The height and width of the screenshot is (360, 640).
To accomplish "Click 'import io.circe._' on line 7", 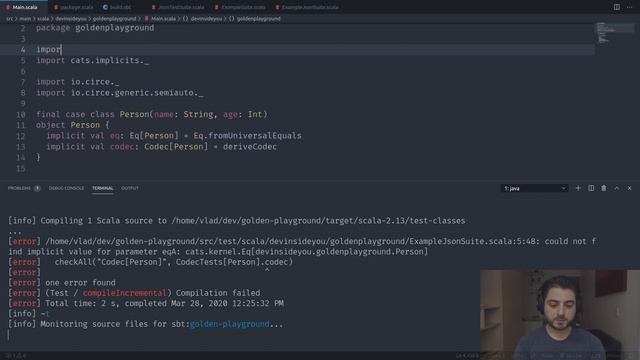I will tap(78, 82).
